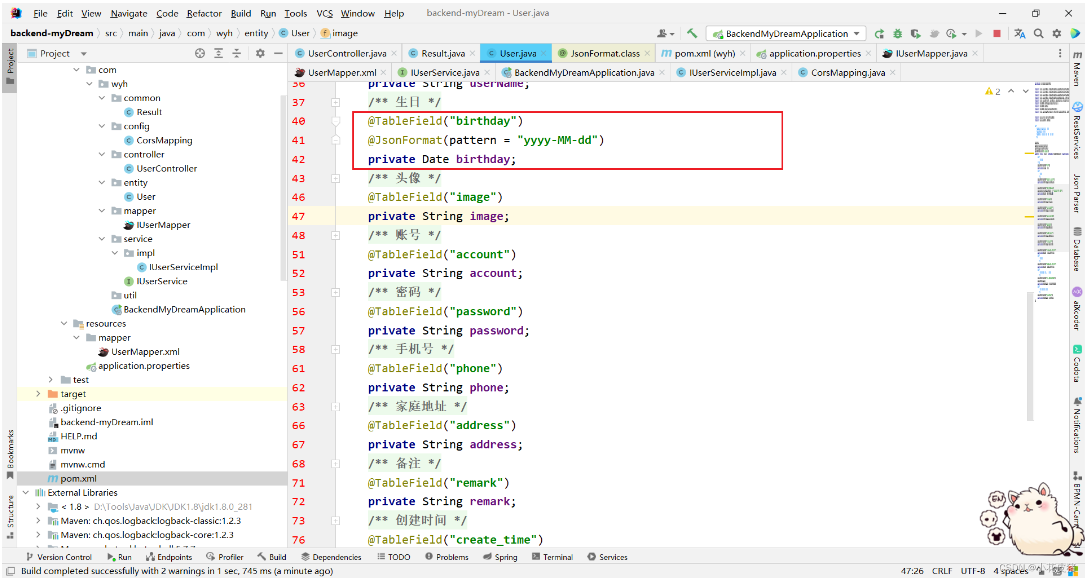Open the Endpoints tool window
The width and height of the screenshot is (1085, 585).
[169, 557]
